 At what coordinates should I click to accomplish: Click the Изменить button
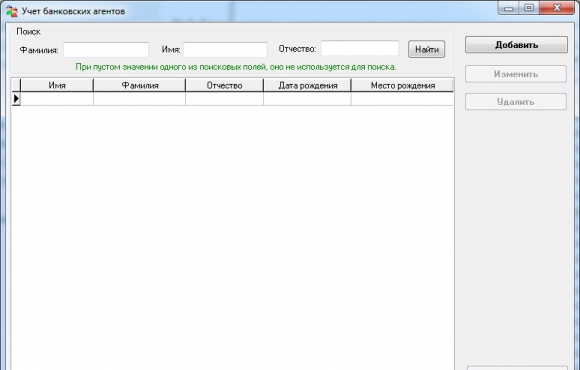(x=516, y=74)
